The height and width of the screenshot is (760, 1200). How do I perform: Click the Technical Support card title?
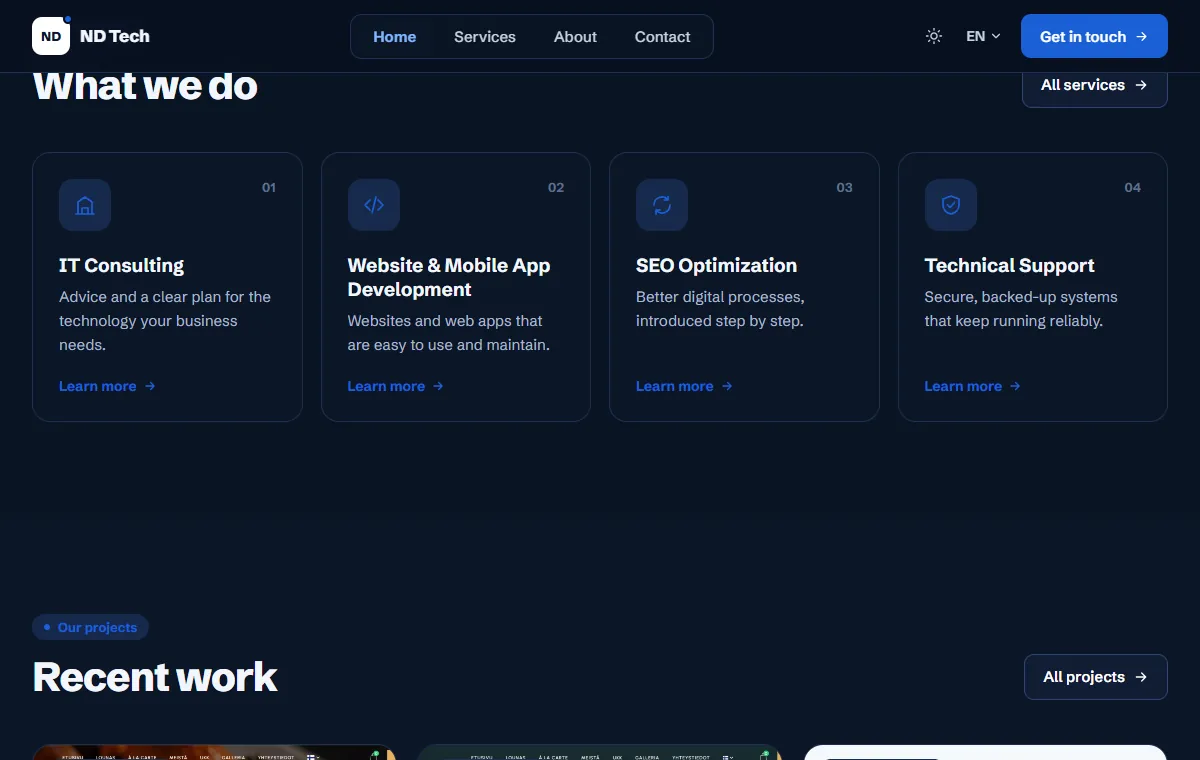point(1010,265)
